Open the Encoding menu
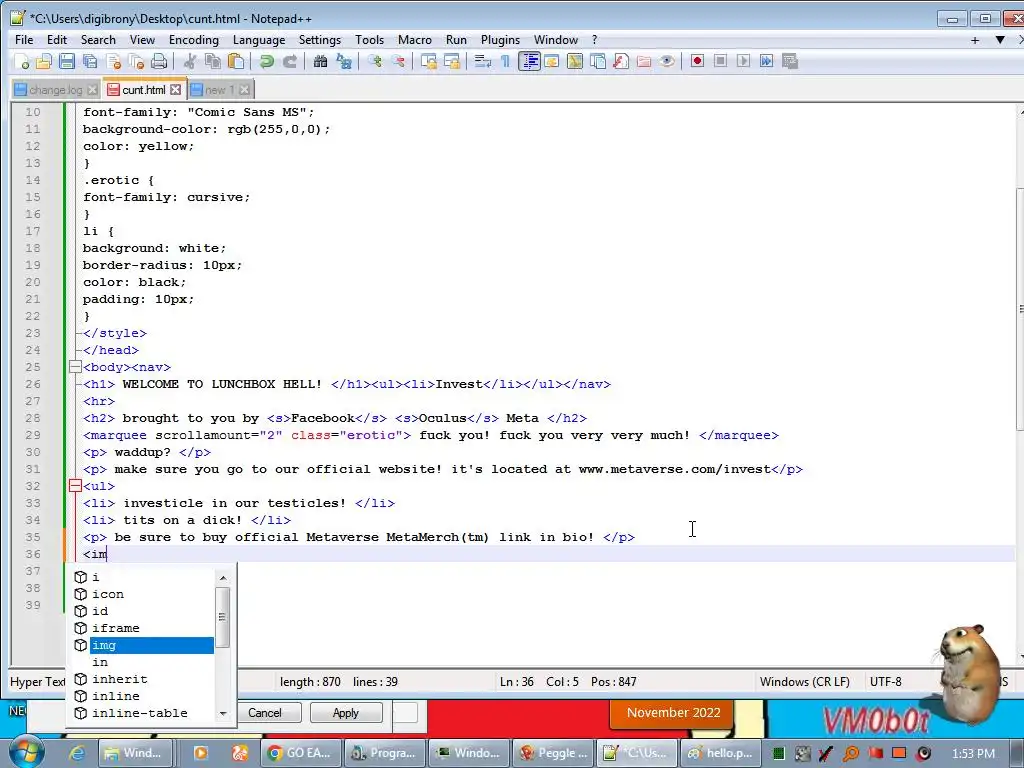This screenshot has height=768, width=1024. click(x=194, y=40)
